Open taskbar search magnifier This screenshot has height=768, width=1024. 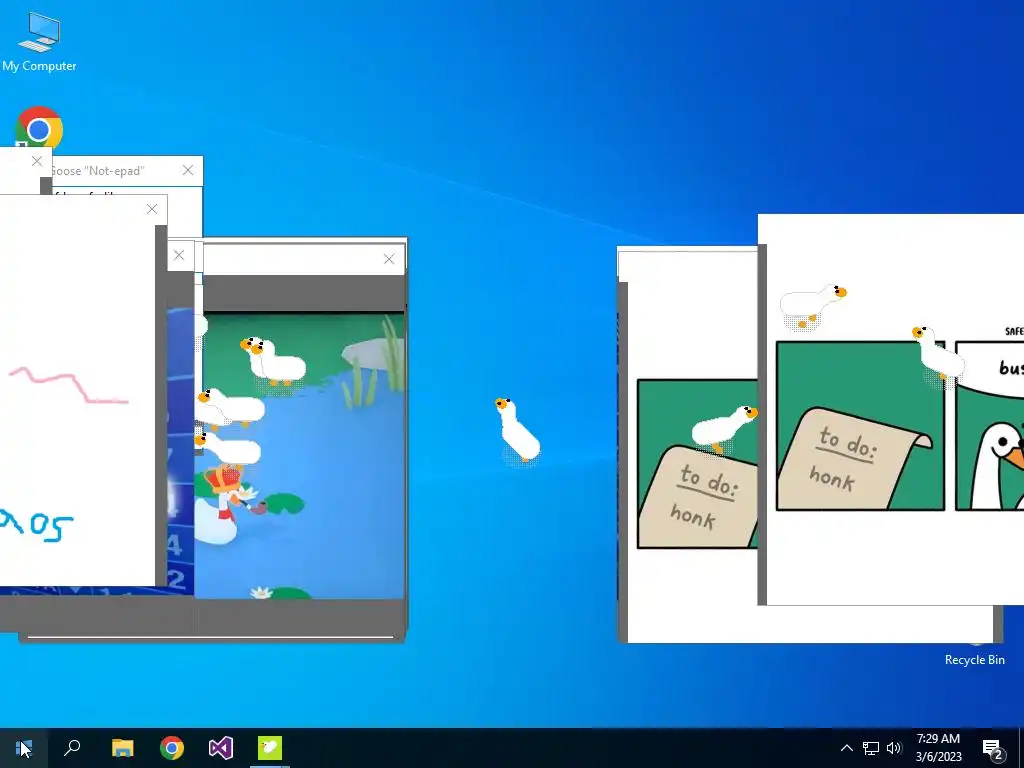pos(72,748)
